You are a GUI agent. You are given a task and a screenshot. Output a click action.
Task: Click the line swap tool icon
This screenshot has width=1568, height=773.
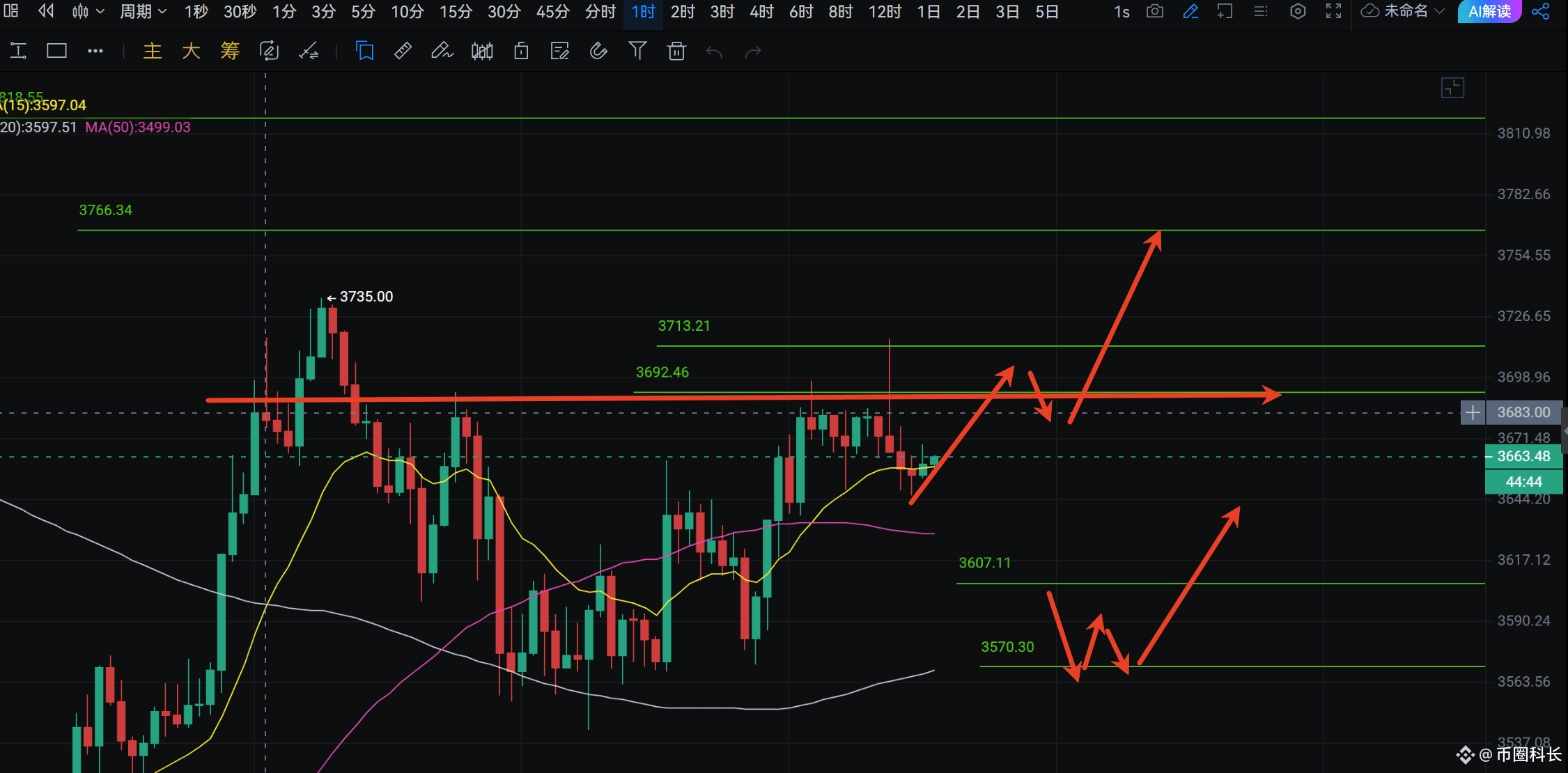pos(309,51)
